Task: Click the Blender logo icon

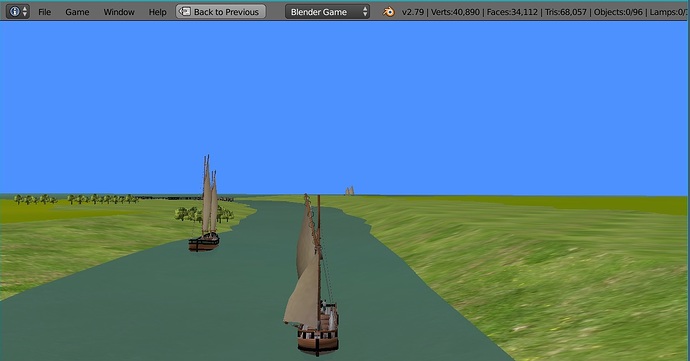Action: [389, 12]
